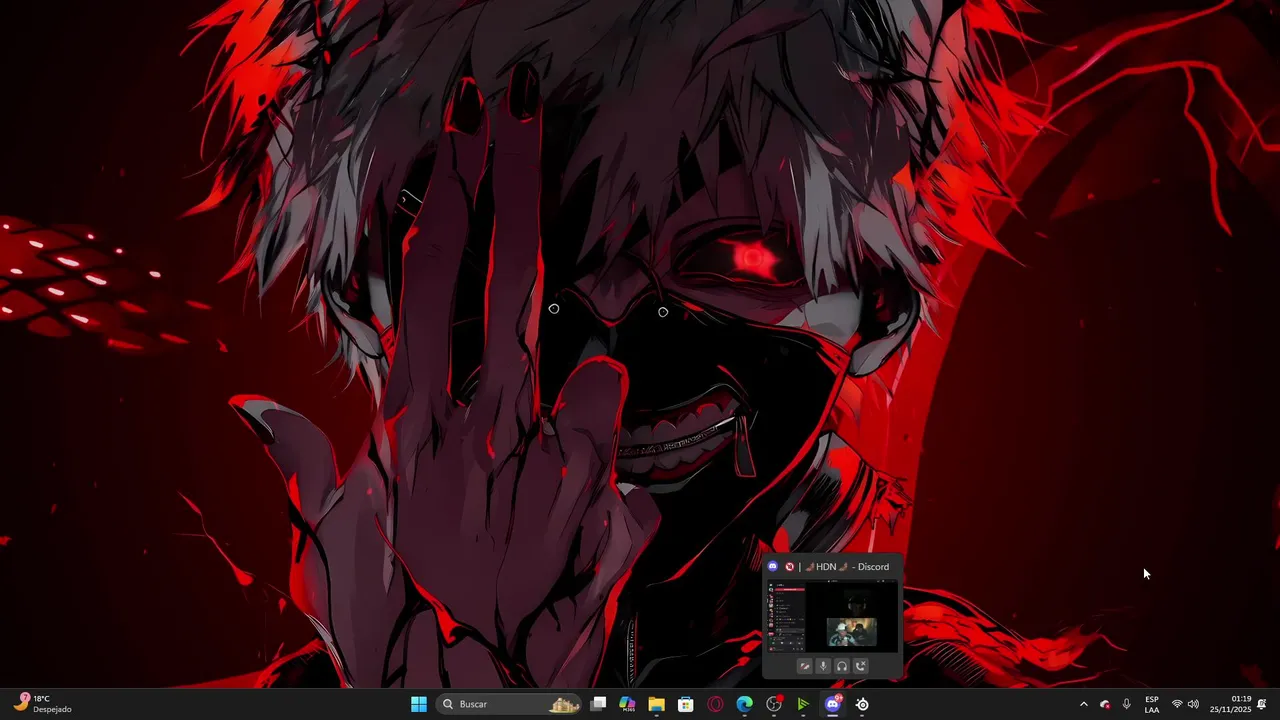Click the Discord window preview thumbnail
1280x720 pixels.
tap(832, 616)
